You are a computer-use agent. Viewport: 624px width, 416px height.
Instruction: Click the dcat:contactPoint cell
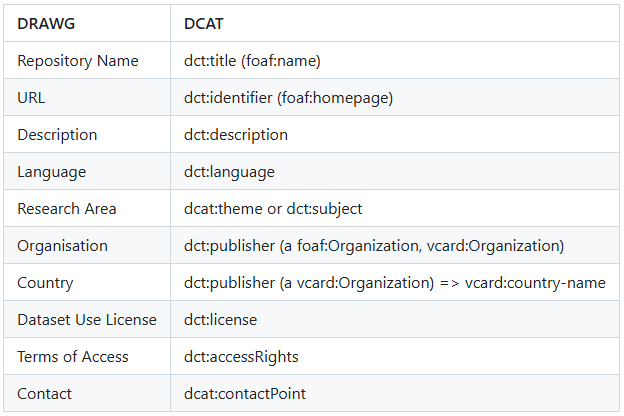(x=245, y=394)
